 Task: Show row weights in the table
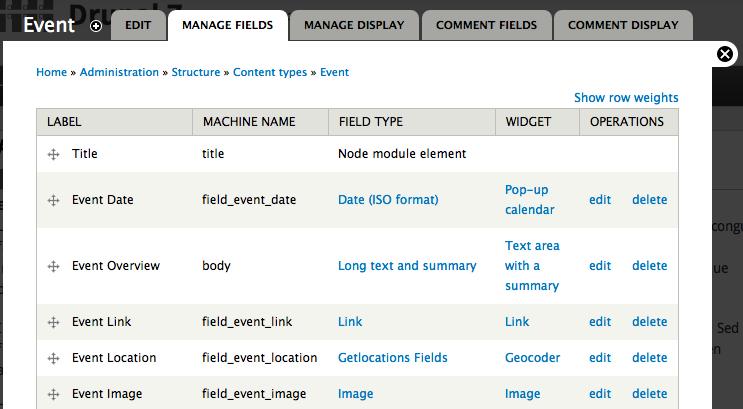pos(626,98)
